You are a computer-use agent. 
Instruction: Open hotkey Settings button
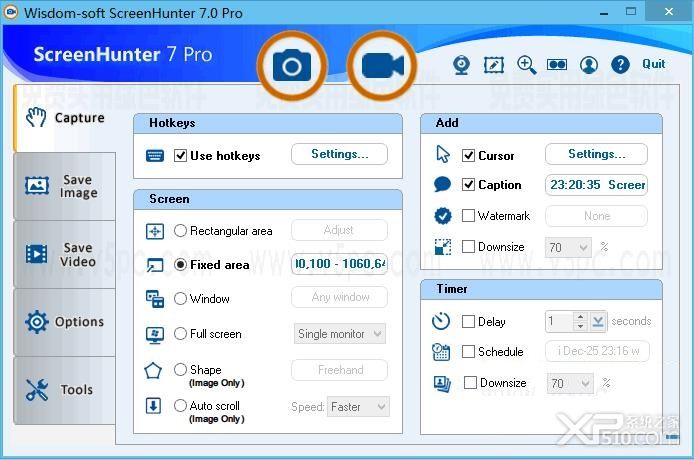[x=339, y=154]
